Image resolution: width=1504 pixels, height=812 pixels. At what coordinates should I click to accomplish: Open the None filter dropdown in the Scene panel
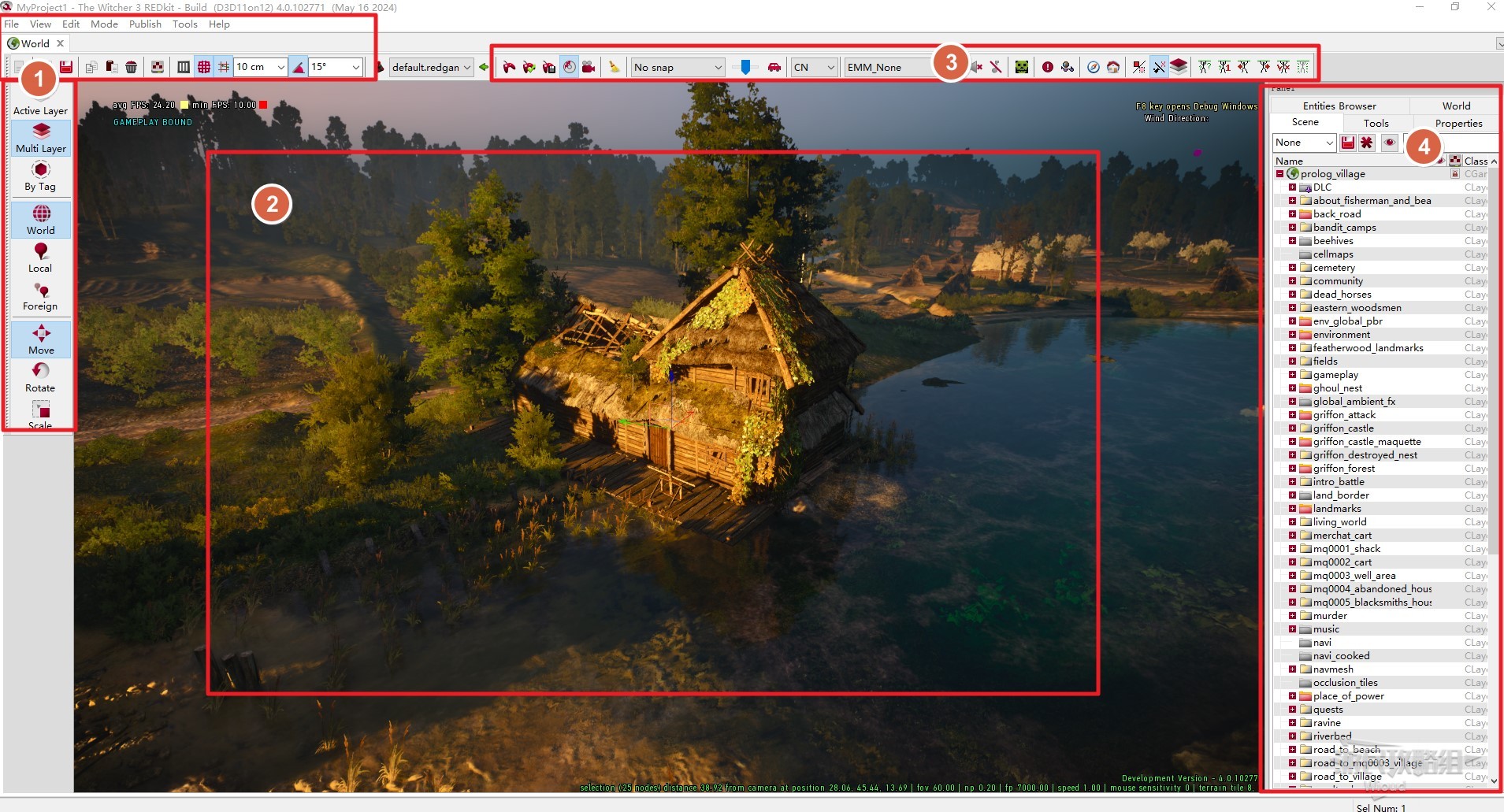[1304, 143]
